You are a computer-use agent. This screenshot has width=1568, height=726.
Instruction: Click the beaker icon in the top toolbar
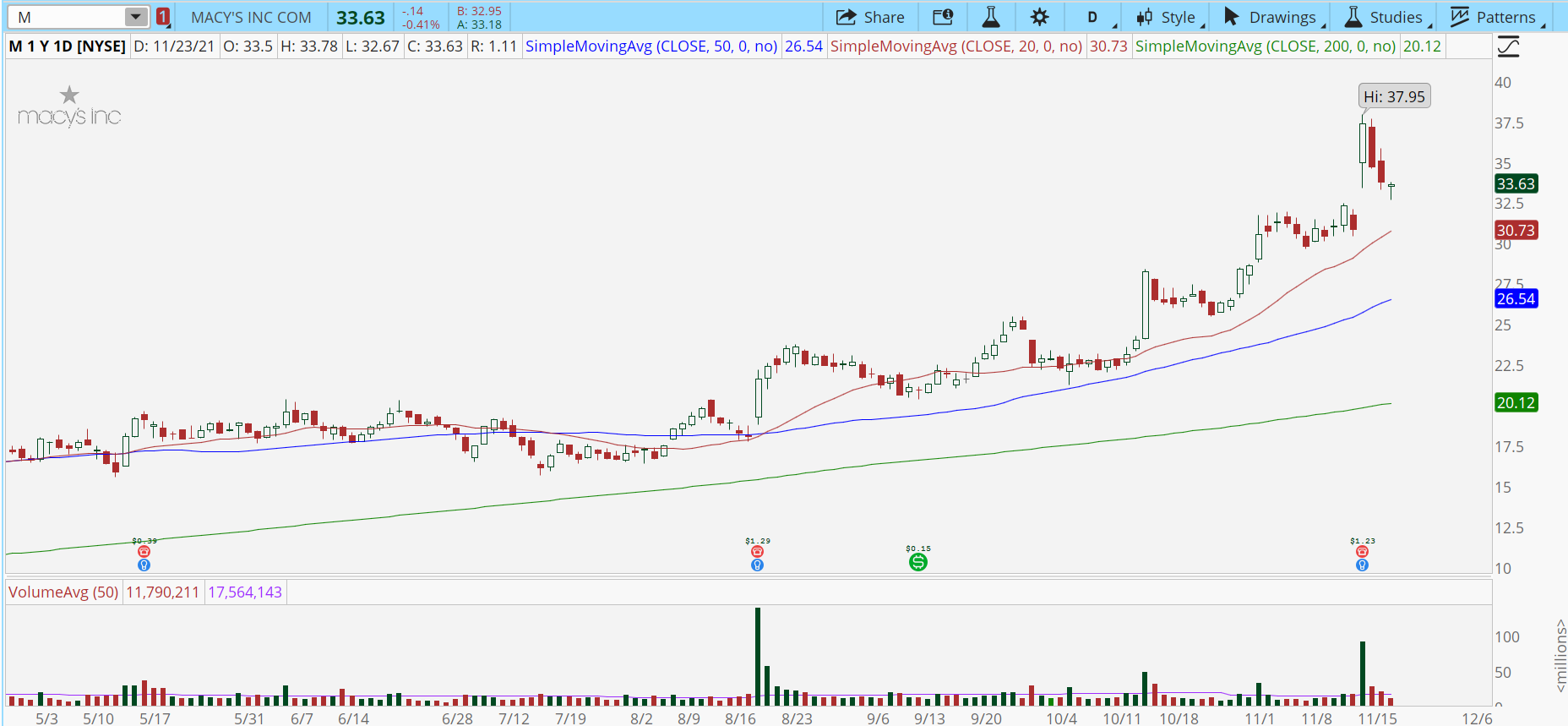coord(991,17)
